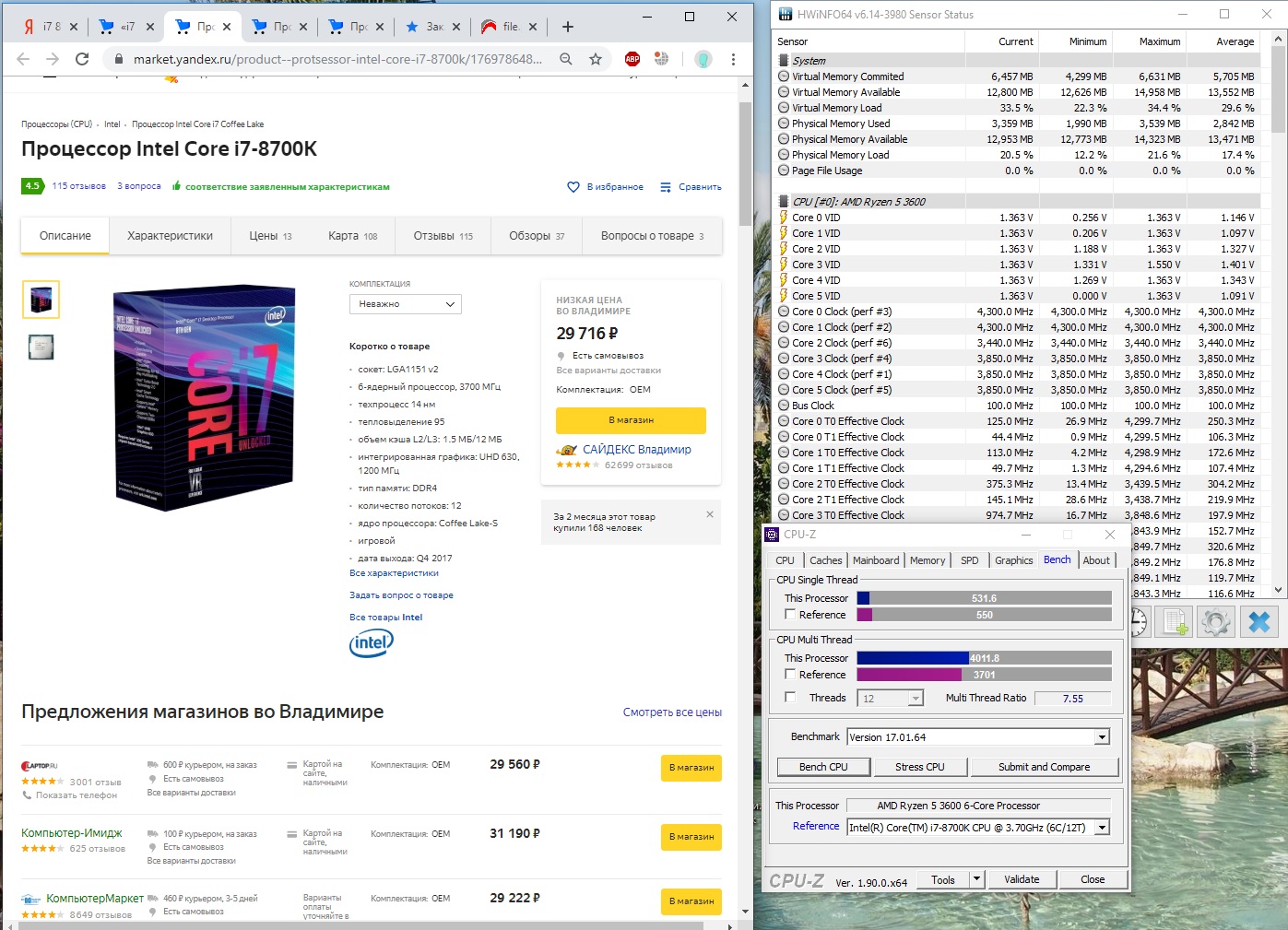This screenshot has height=930, width=1288.
Task: Close the 'i7 8' Yandex search tab
Action: (x=74, y=27)
